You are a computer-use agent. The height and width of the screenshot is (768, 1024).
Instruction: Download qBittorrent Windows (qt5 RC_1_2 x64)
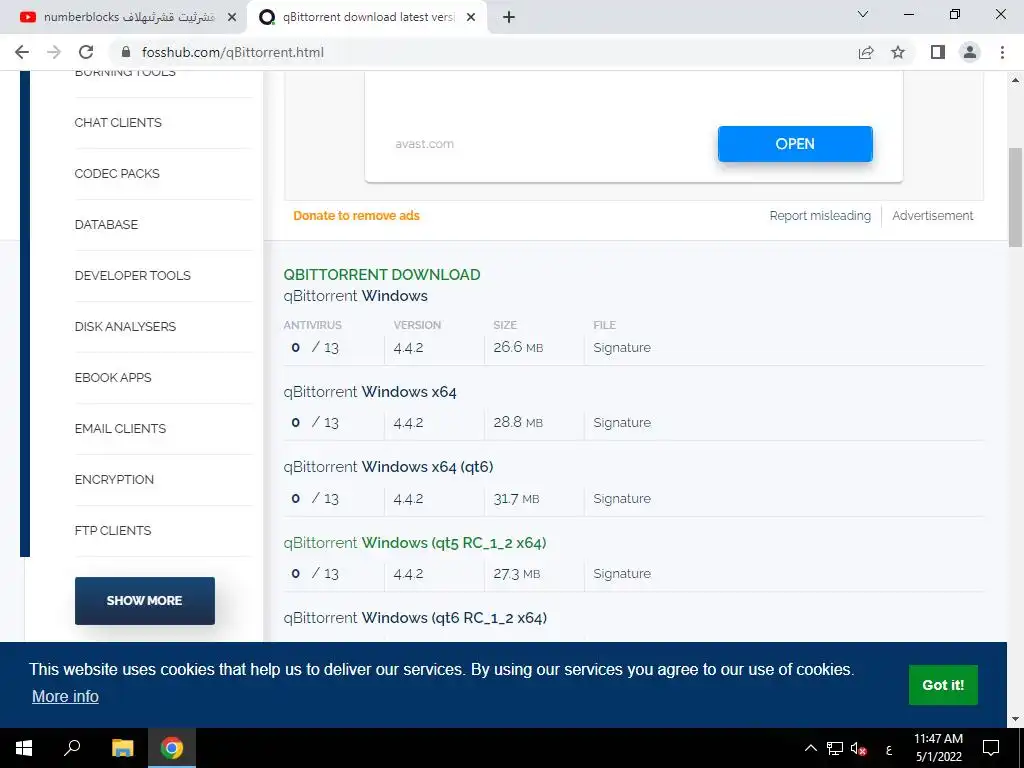(415, 543)
